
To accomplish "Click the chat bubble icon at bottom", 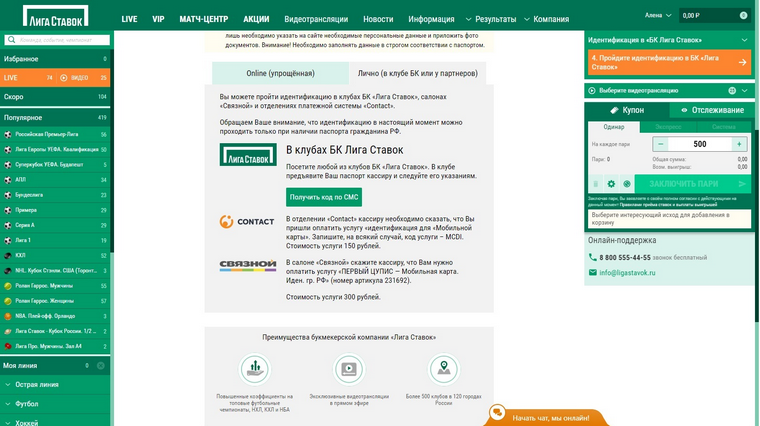I will click(x=497, y=412).
